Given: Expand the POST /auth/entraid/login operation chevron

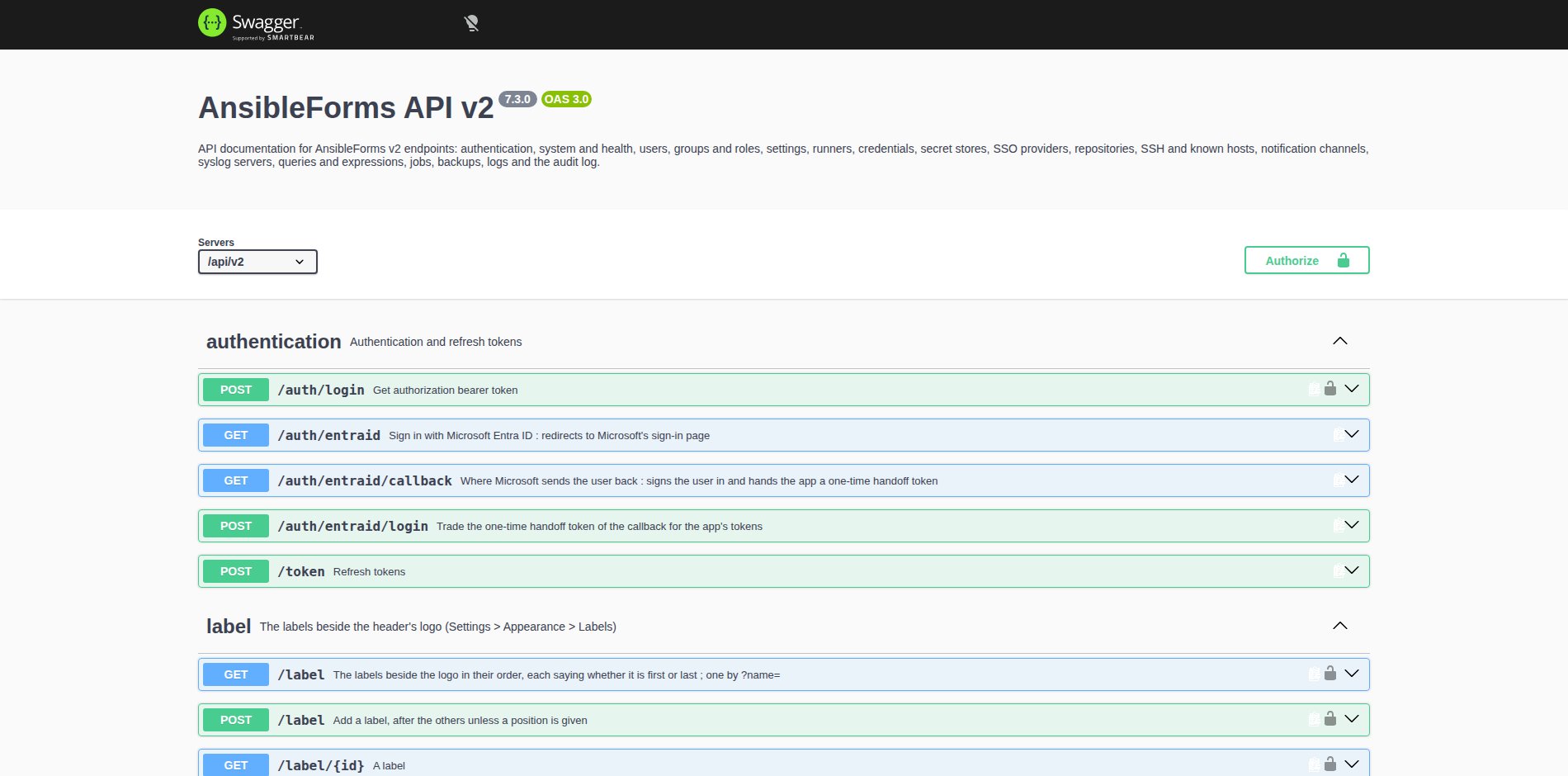Looking at the screenshot, I should click(1352, 525).
